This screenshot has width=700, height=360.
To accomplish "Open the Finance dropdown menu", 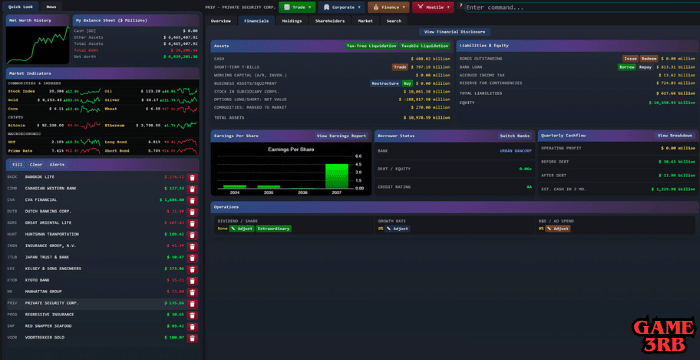I will click(388, 7).
